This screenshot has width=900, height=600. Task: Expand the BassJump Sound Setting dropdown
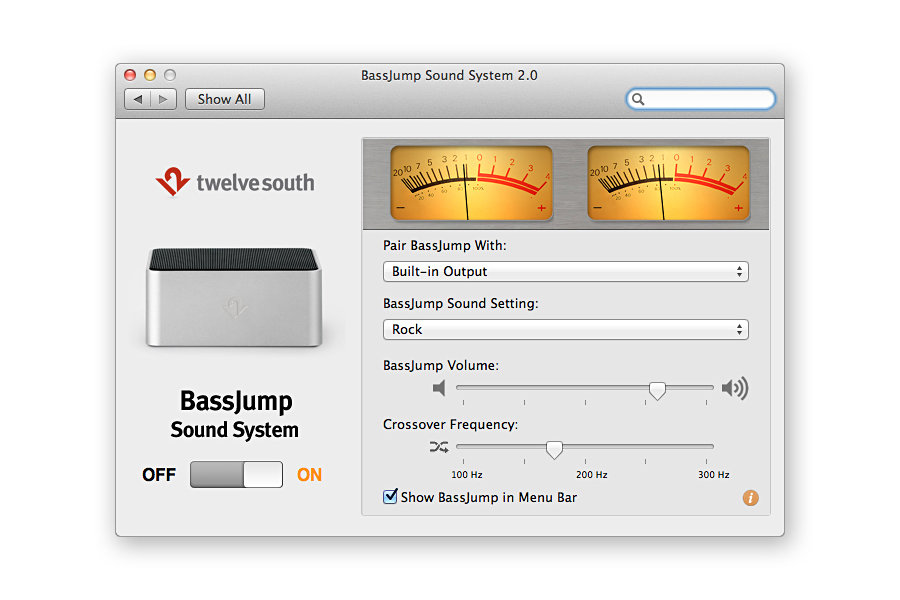tap(565, 330)
